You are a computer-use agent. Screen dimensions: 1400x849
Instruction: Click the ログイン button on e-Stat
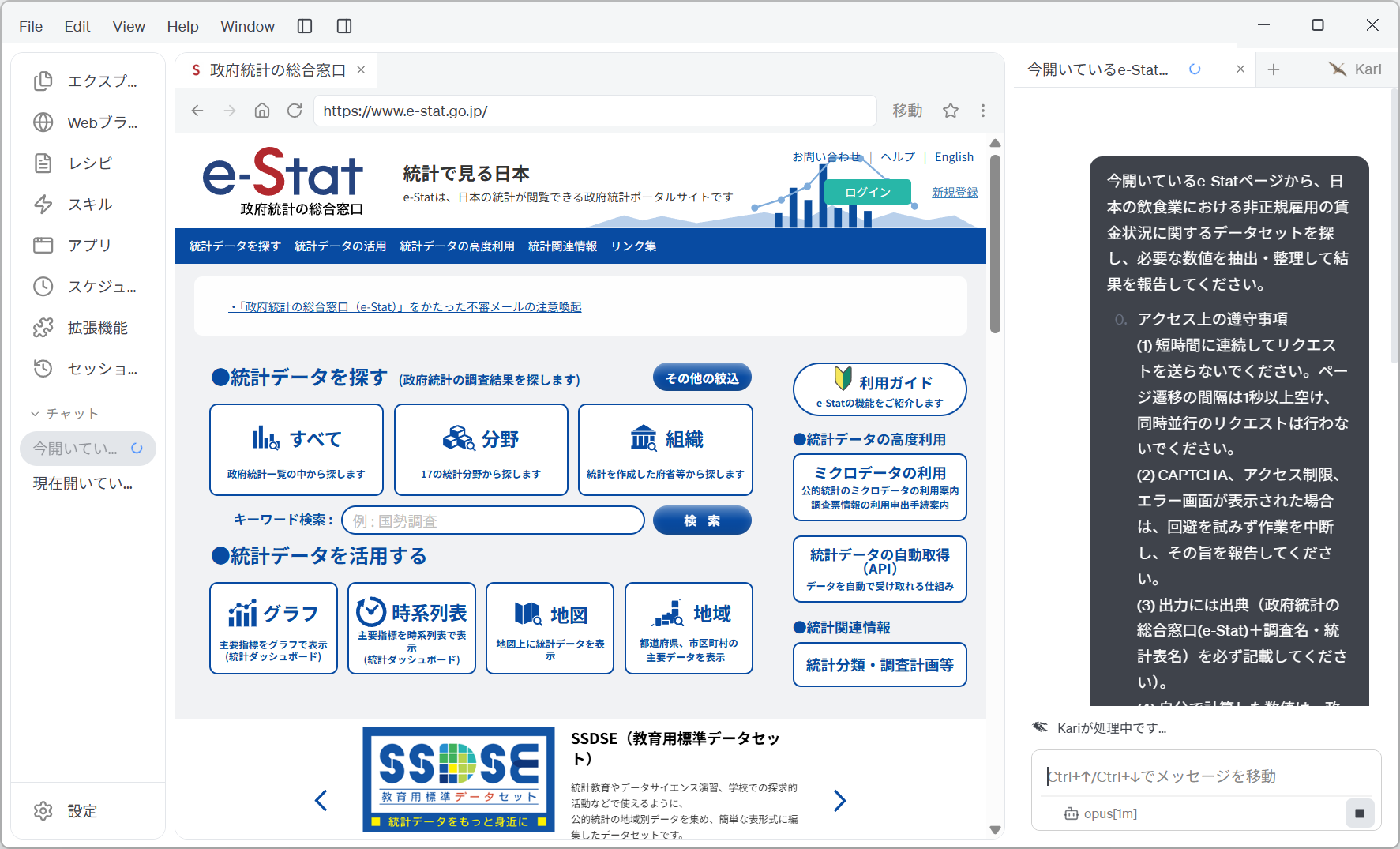coord(867,192)
